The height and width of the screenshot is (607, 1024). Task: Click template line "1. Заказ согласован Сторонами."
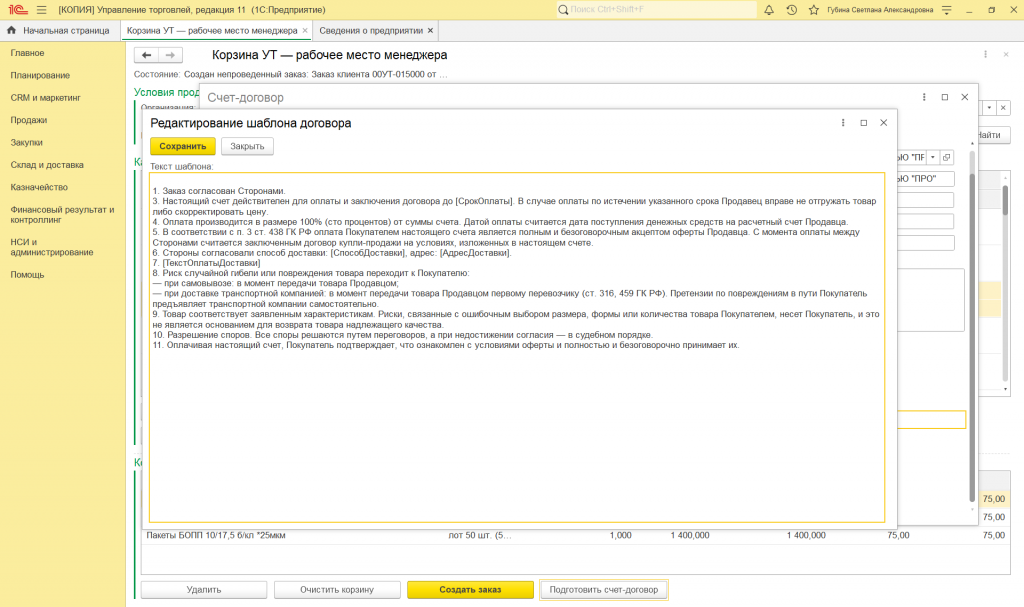click(x=219, y=191)
